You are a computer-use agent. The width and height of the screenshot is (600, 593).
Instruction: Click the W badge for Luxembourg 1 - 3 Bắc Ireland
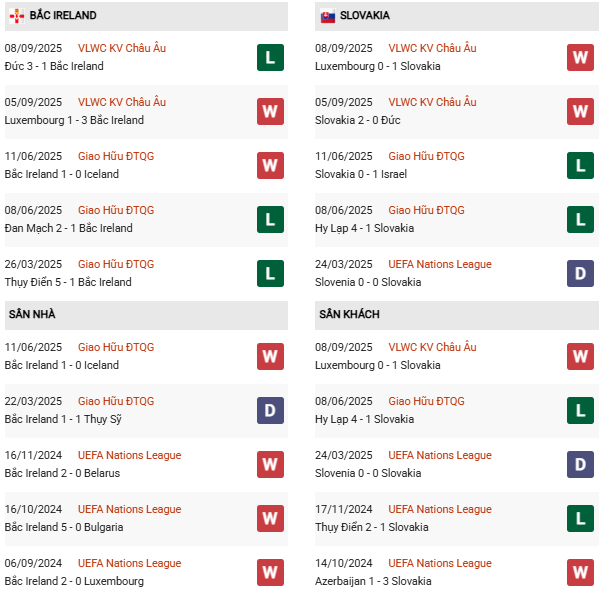[270, 111]
